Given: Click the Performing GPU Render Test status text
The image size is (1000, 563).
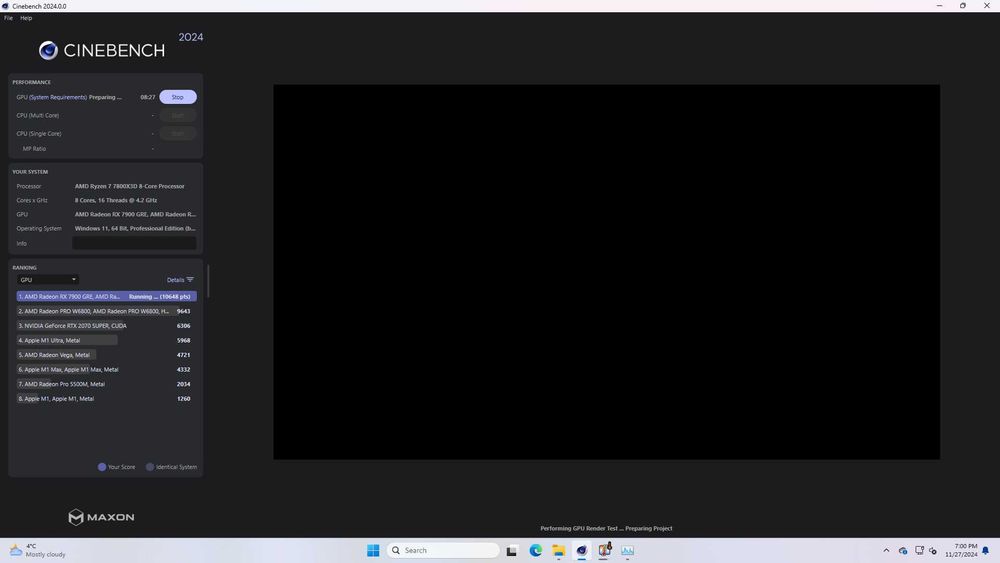Looking at the screenshot, I should (x=607, y=528).
